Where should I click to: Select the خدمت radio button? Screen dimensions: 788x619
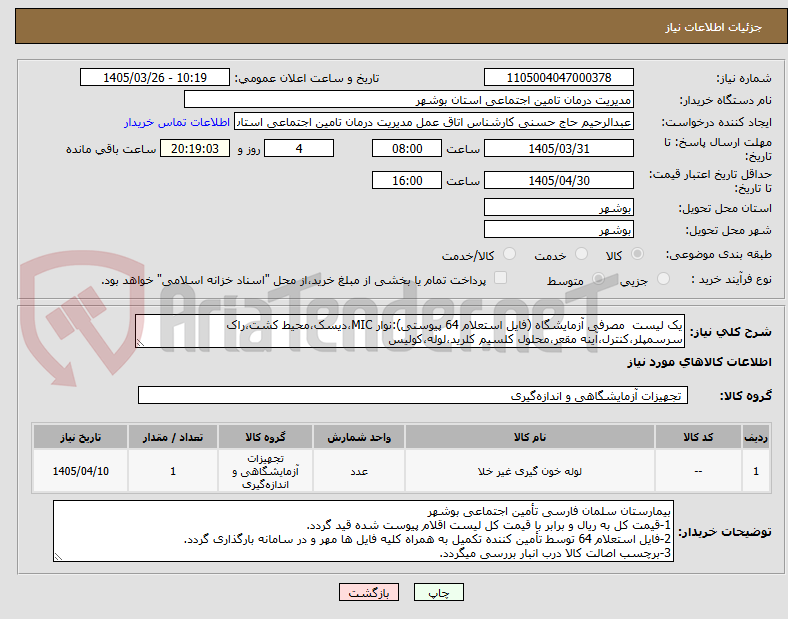tap(581, 254)
